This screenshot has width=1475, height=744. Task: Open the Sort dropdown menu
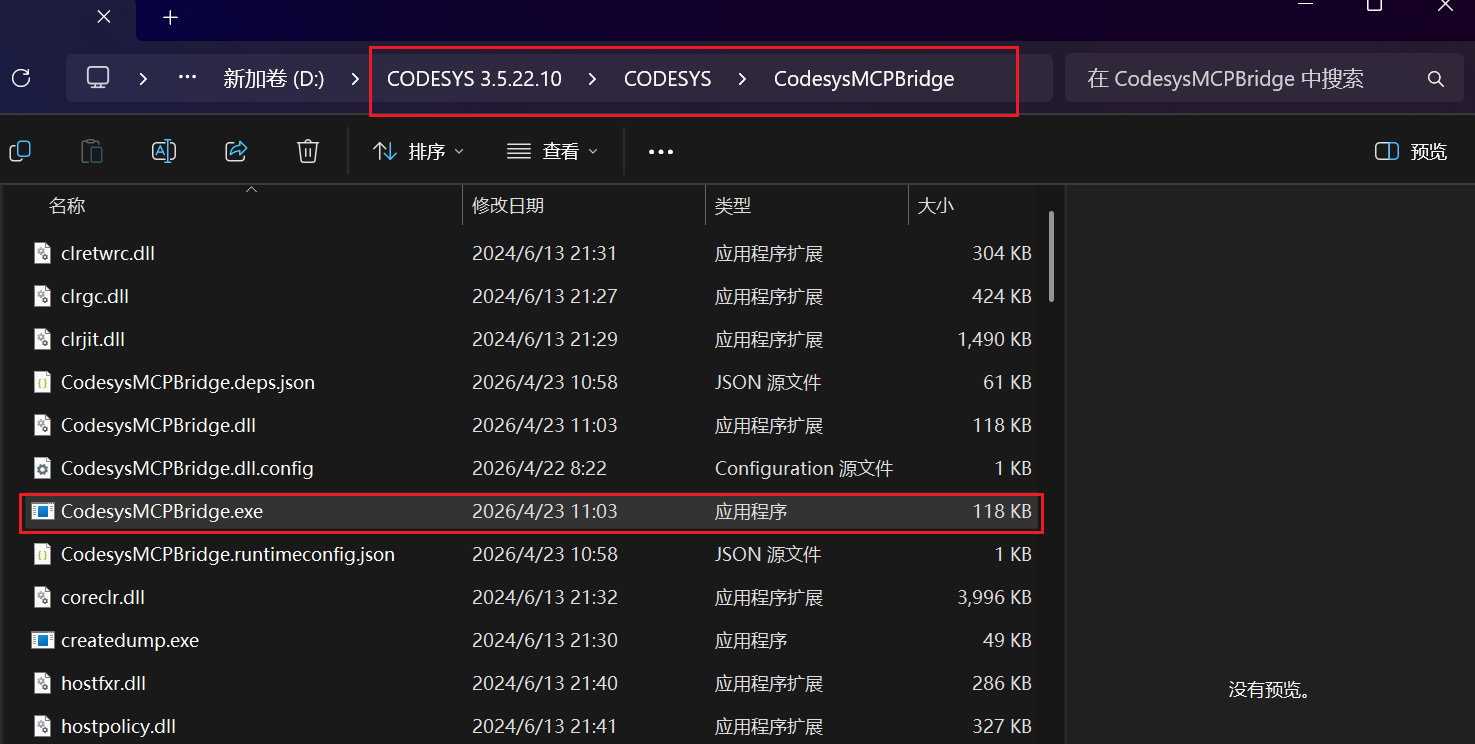pyautogui.click(x=418, y=151)
